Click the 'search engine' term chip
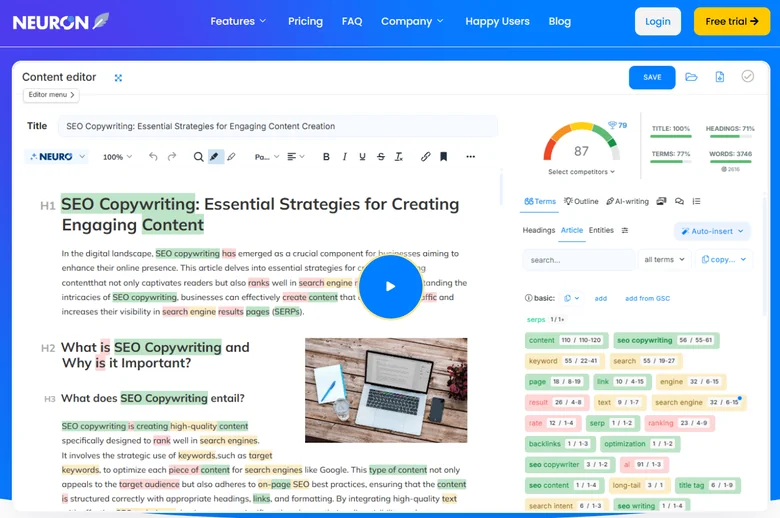Screen dimensions: 780x518 pos(698,402)
